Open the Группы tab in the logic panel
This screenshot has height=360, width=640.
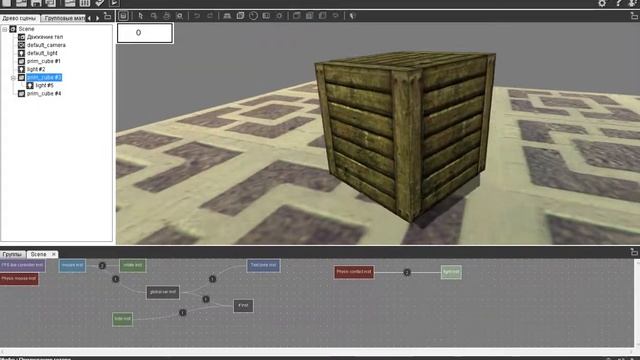click(x=12, y=254)
